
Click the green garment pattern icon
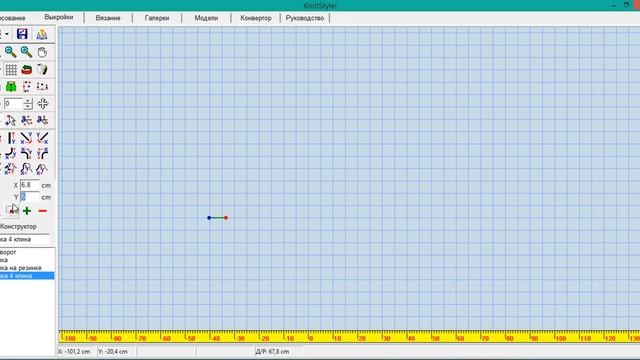coord(11,87)
